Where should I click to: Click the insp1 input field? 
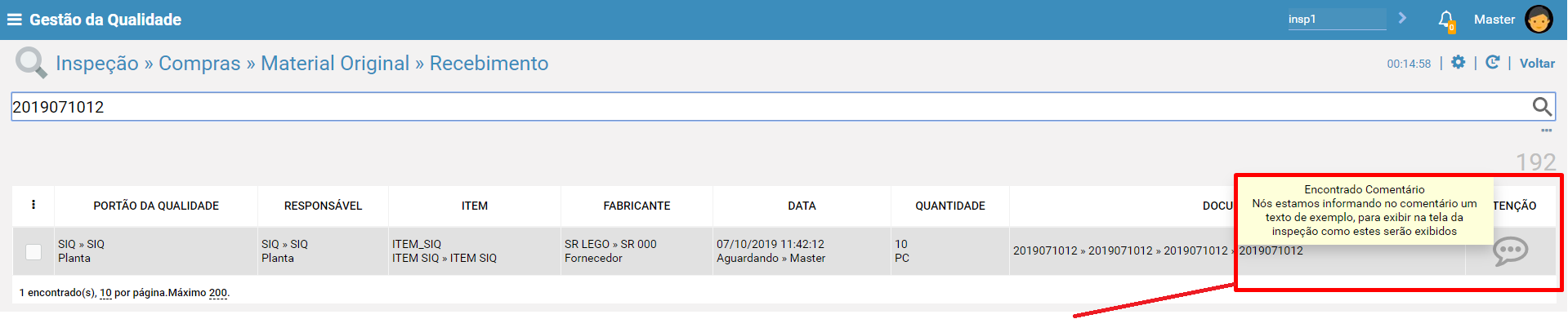point(1337,19)
